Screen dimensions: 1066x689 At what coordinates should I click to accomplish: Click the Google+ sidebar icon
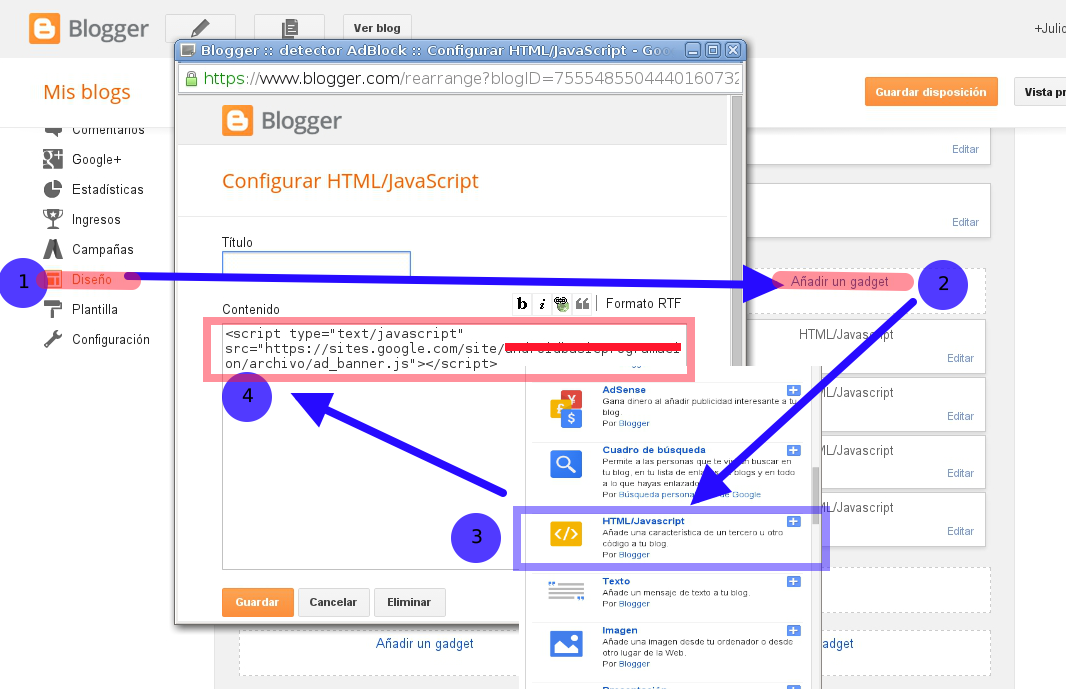point(52,159)
